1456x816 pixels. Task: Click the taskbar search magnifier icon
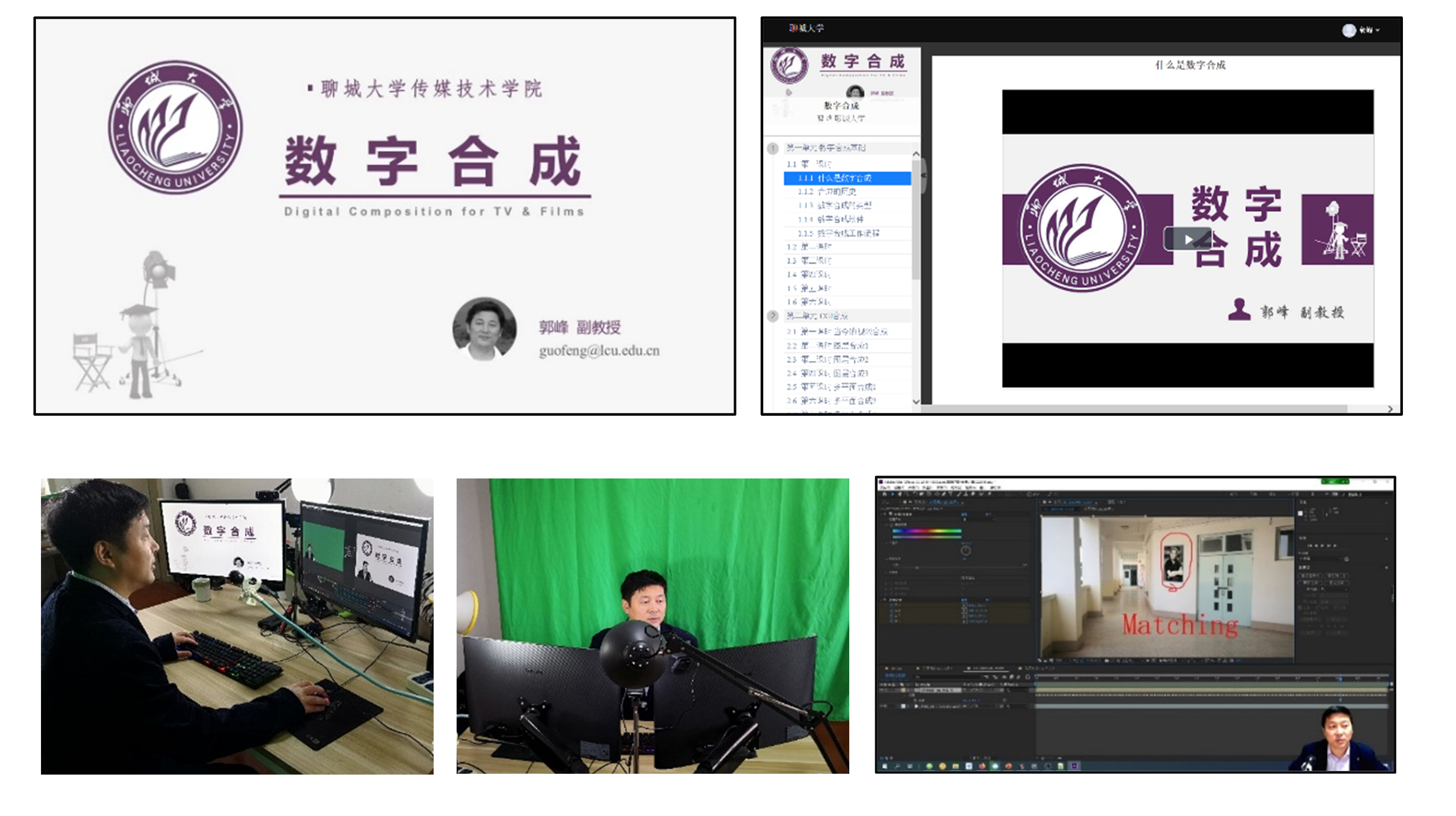(x=897, y=766)
